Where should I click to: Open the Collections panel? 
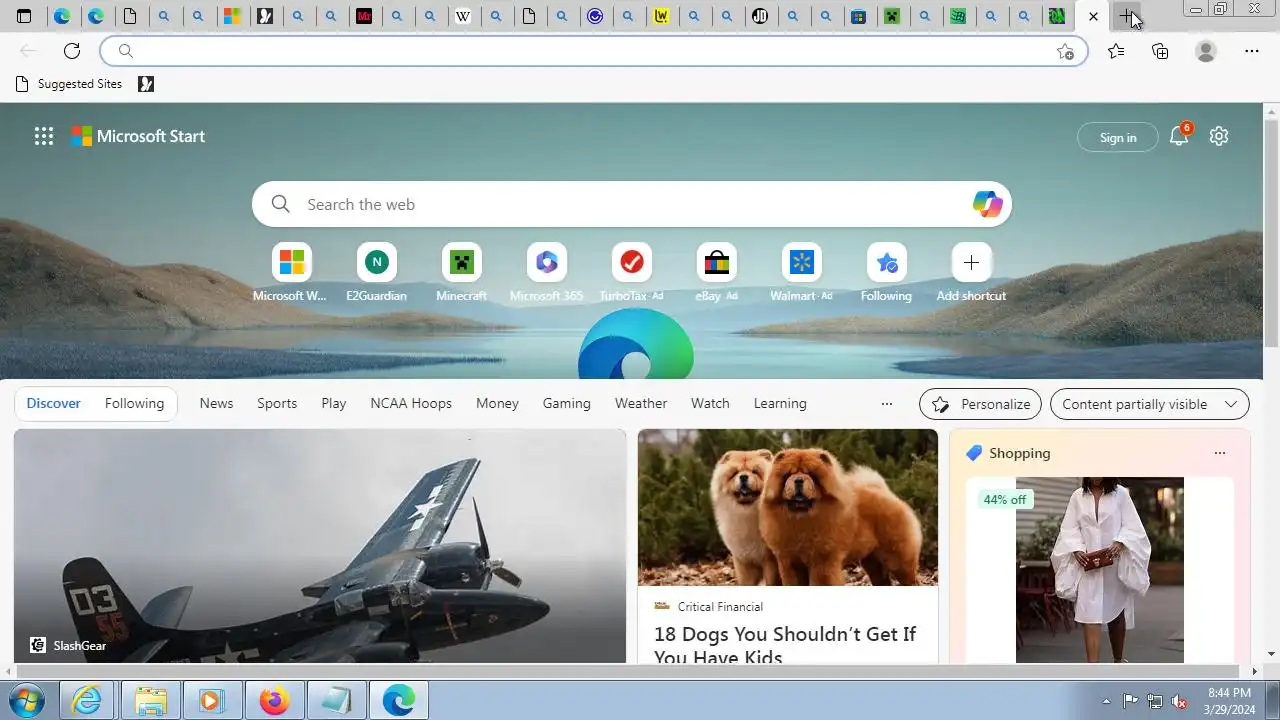tap(1160, 51)
